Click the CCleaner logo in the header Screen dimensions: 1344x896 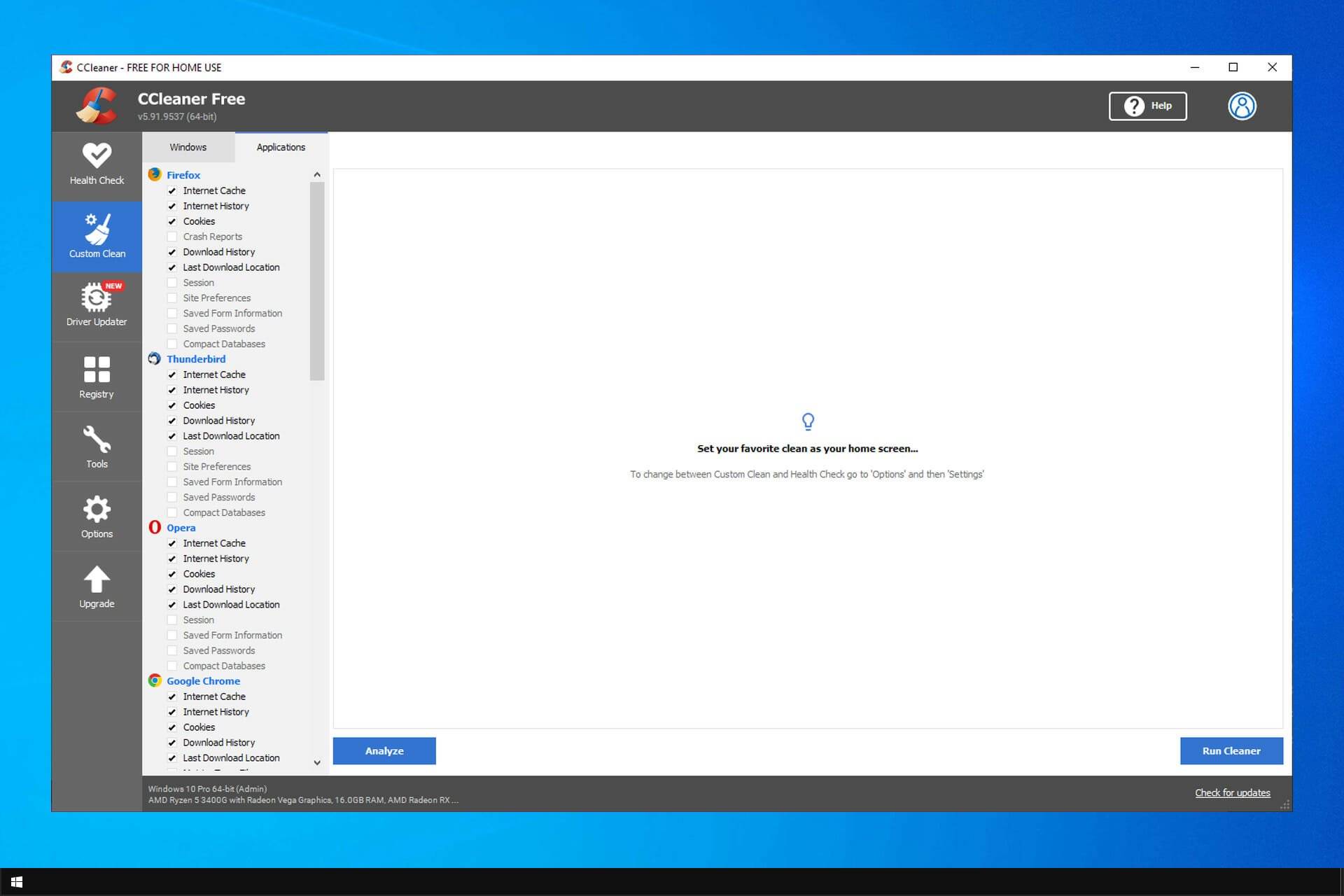click(x=97, y=106)
